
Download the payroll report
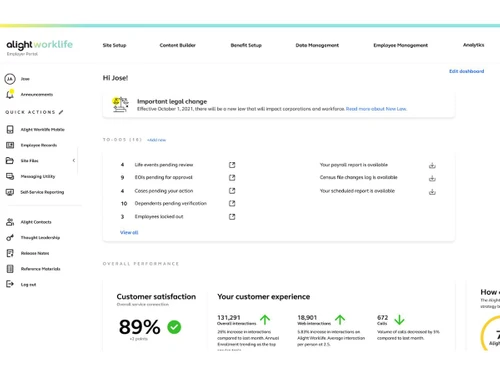[432, 165]
